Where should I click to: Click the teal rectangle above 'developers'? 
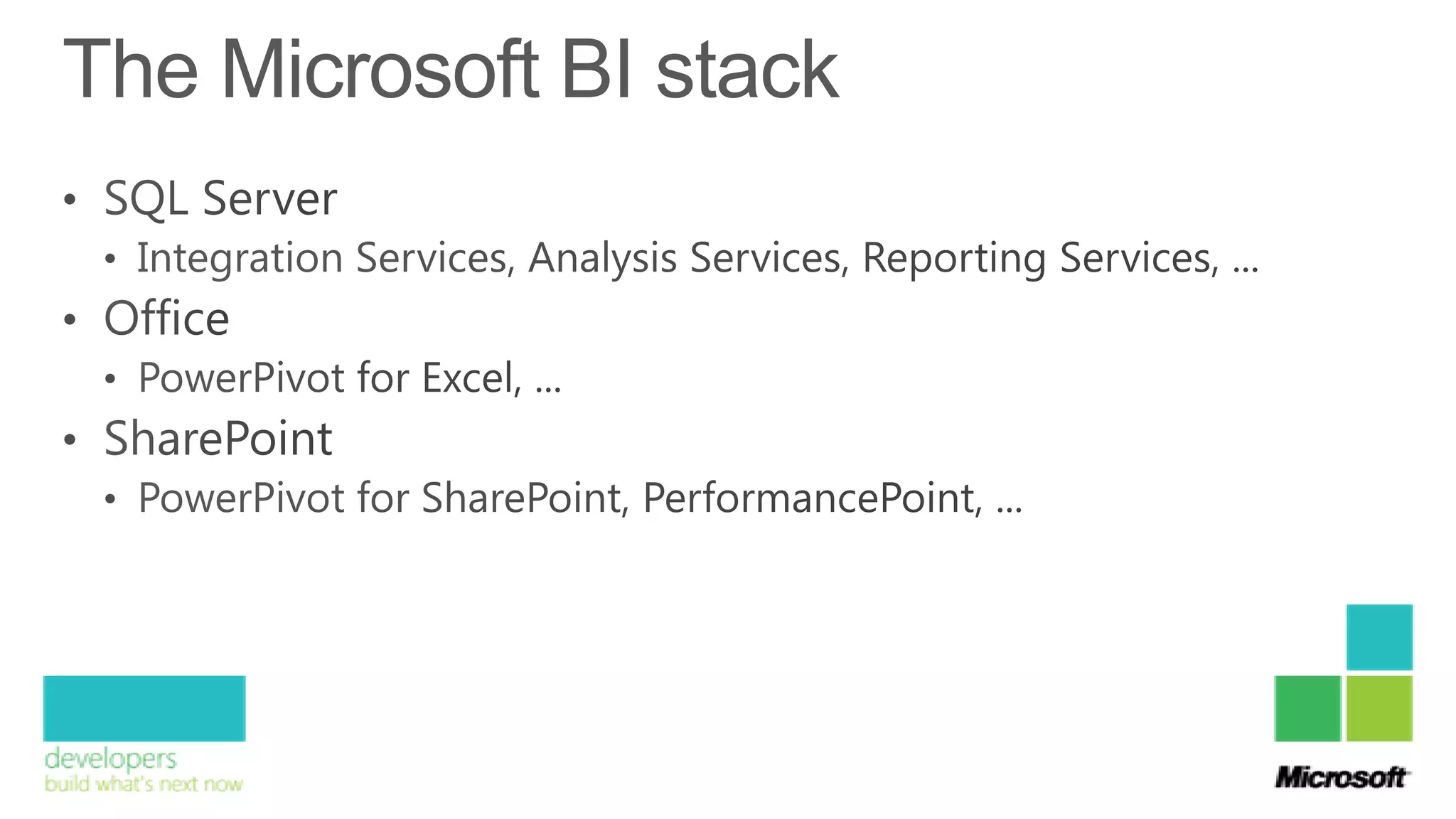click(144, 708)
